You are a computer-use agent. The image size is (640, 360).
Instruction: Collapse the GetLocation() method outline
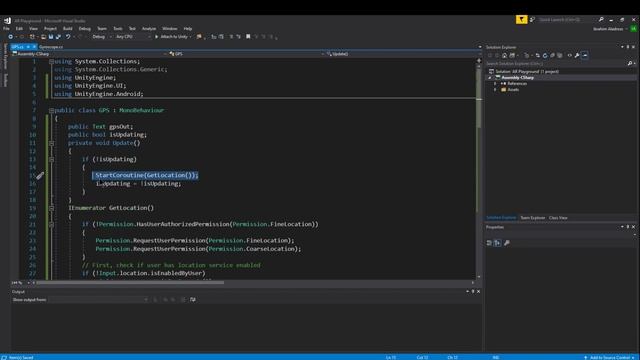click(x=51, y=208)
